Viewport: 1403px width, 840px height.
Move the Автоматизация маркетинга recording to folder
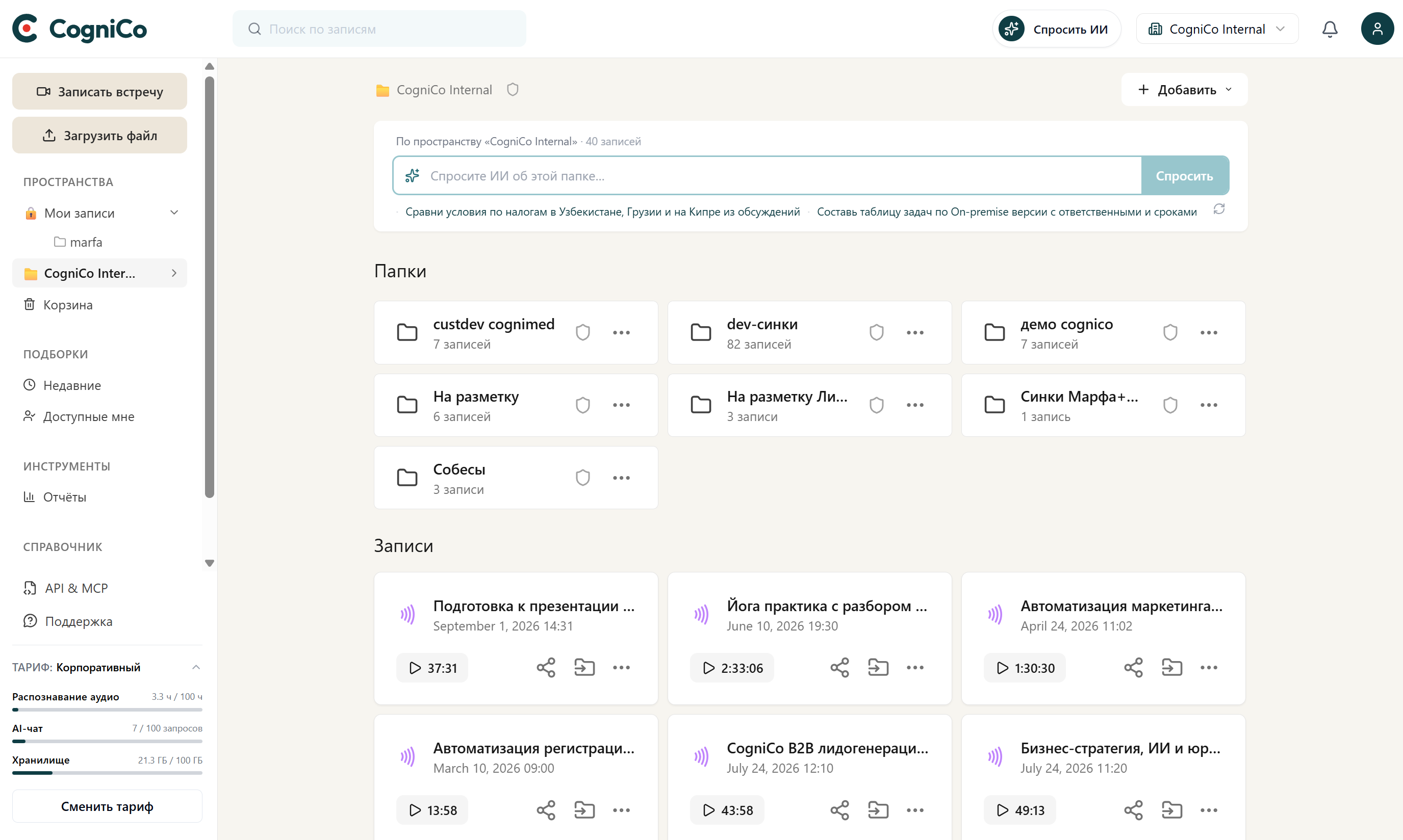point(1172,667)
